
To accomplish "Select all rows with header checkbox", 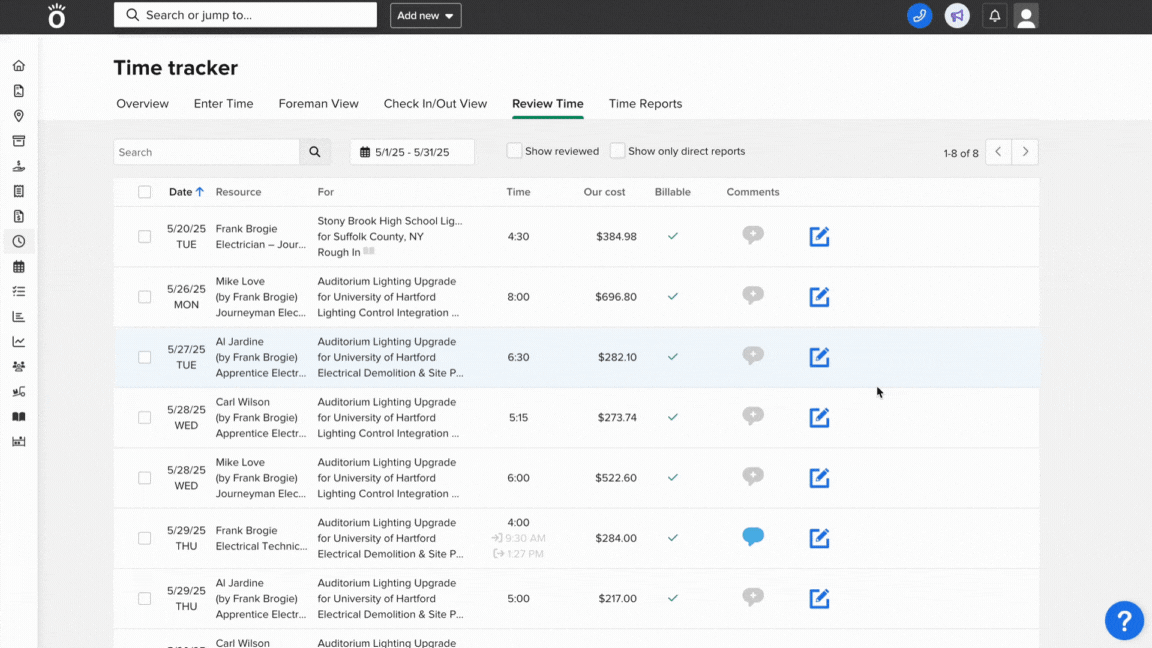I will tap(145, 192).
